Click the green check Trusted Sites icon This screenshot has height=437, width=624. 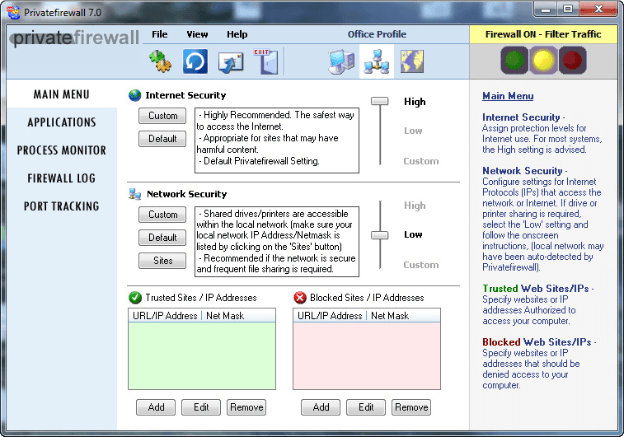point(135,297)
